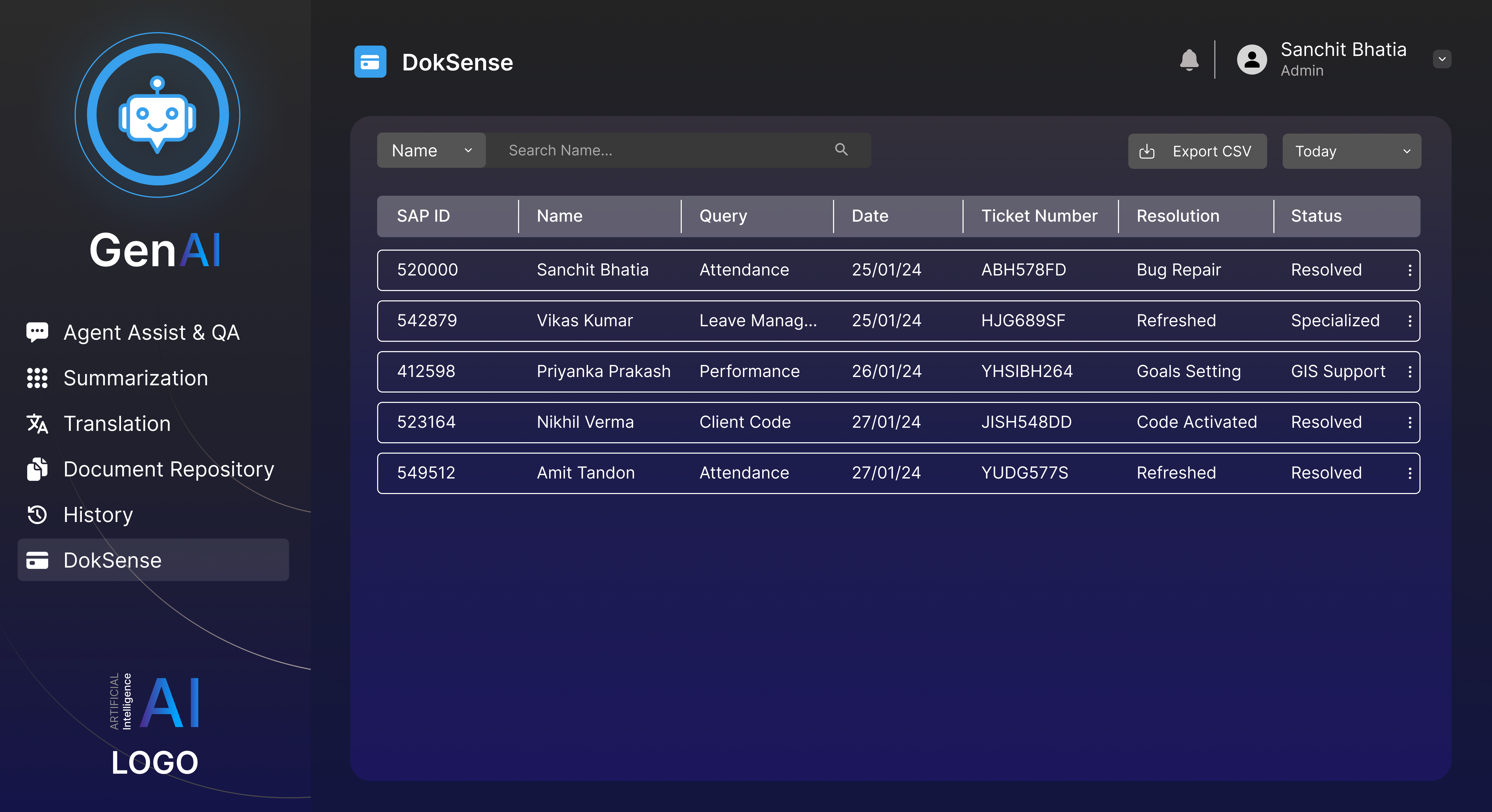Select DokSense in the sidebar menu
The width and height of the screenshot is (1492, 812).
(x=112, y=560)
